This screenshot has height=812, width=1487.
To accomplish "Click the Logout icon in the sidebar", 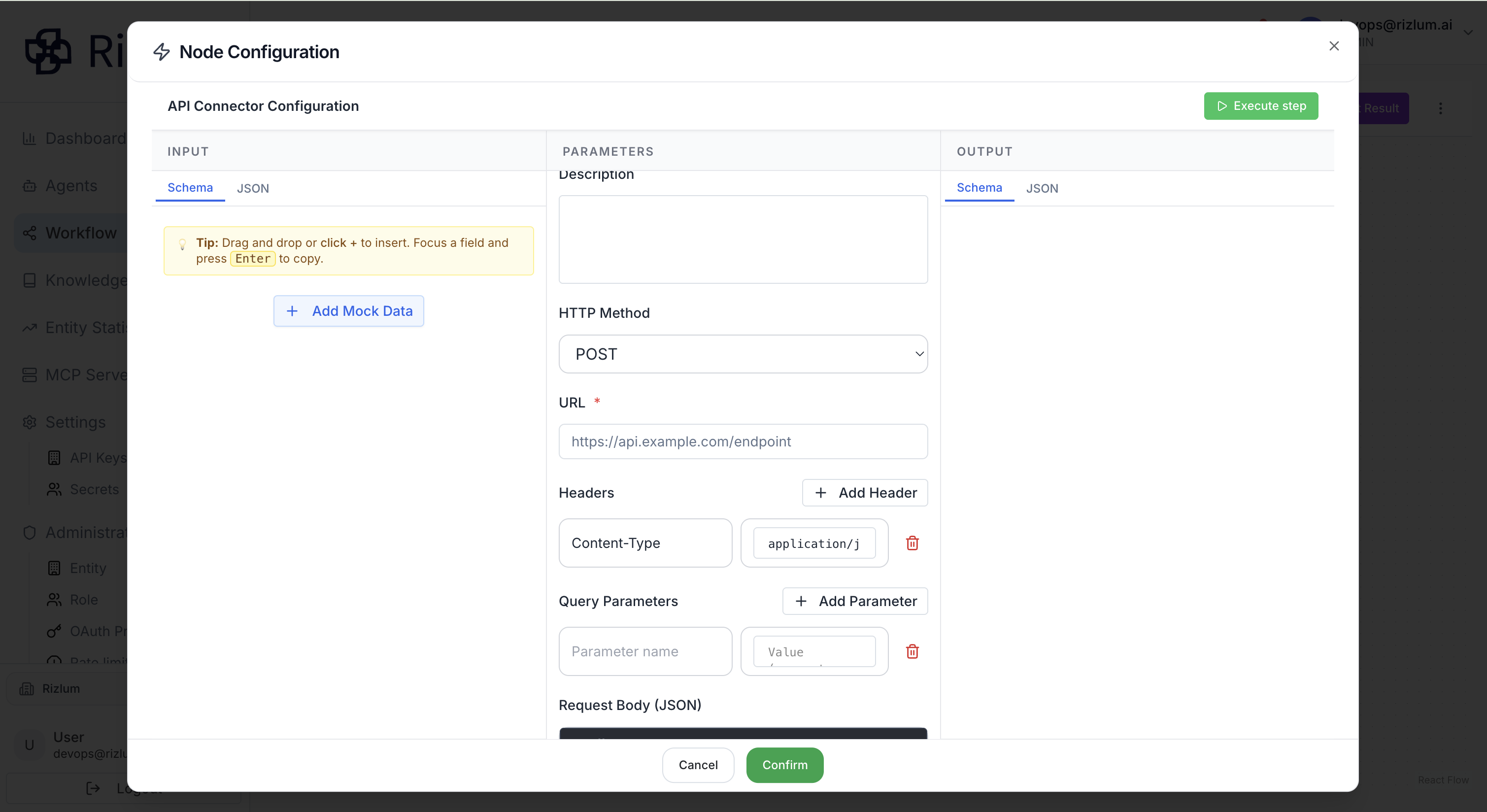I will (x=93, y=788).
